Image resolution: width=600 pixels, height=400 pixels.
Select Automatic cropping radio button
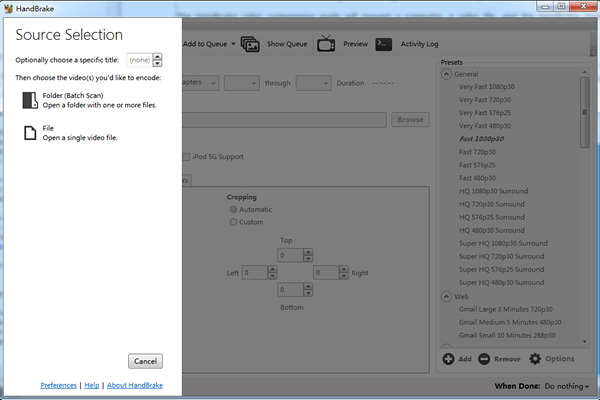pyautogui.click(x=233, y=209)
